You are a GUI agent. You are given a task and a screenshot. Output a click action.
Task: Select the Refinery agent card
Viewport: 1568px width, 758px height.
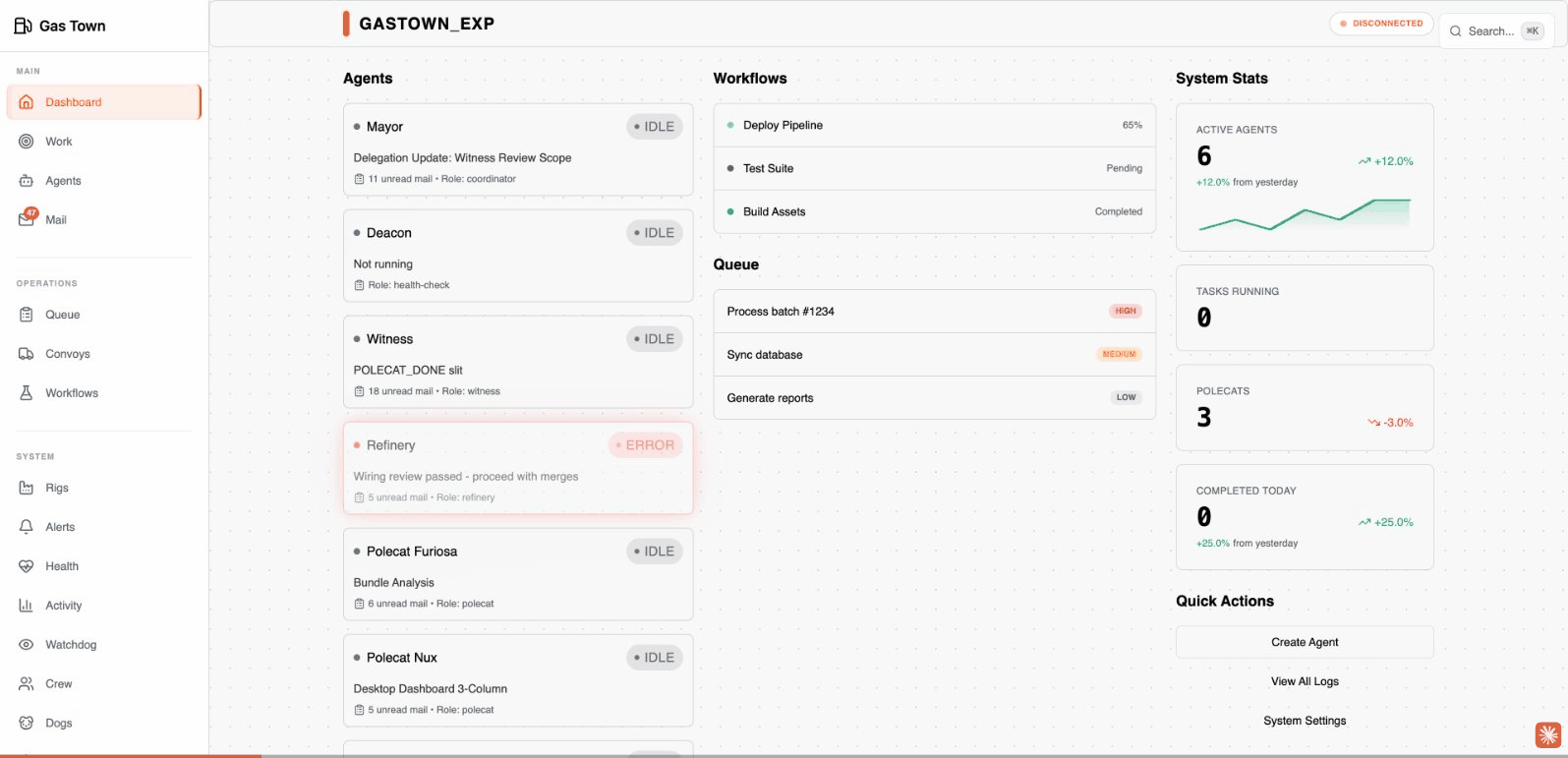click(518, 468)
